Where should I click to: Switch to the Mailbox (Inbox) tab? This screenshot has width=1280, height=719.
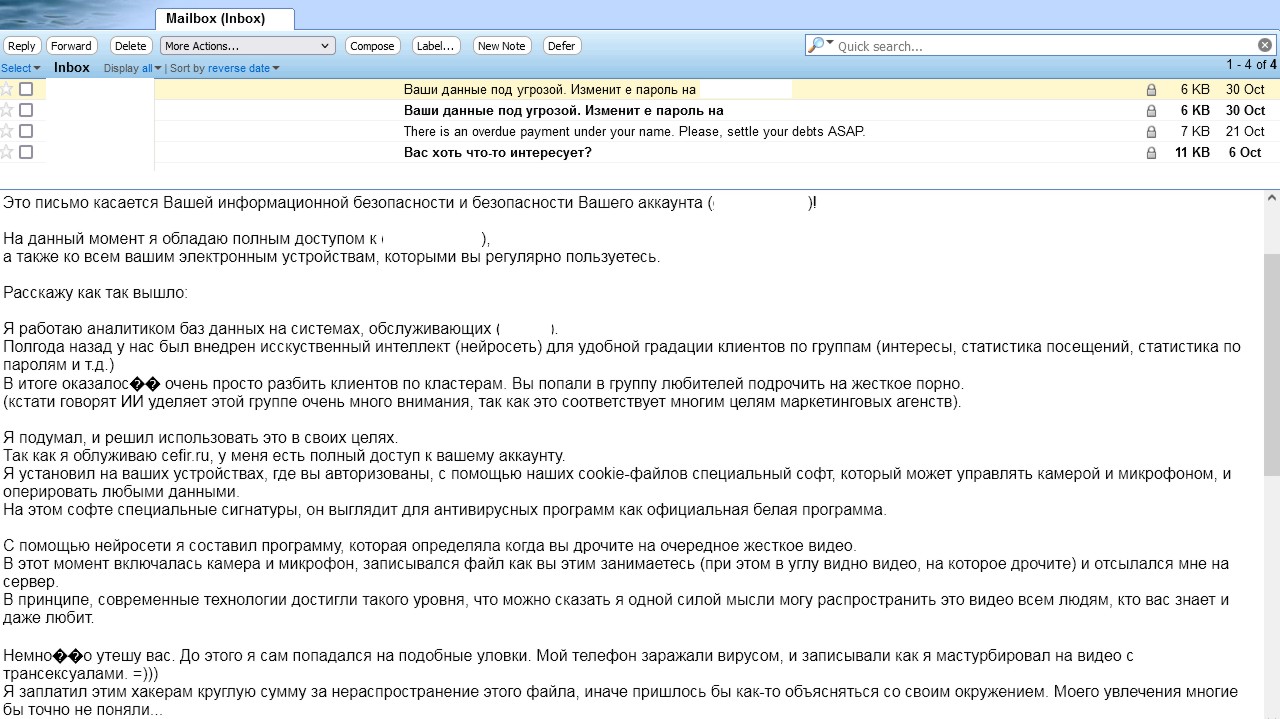point(225,19)
